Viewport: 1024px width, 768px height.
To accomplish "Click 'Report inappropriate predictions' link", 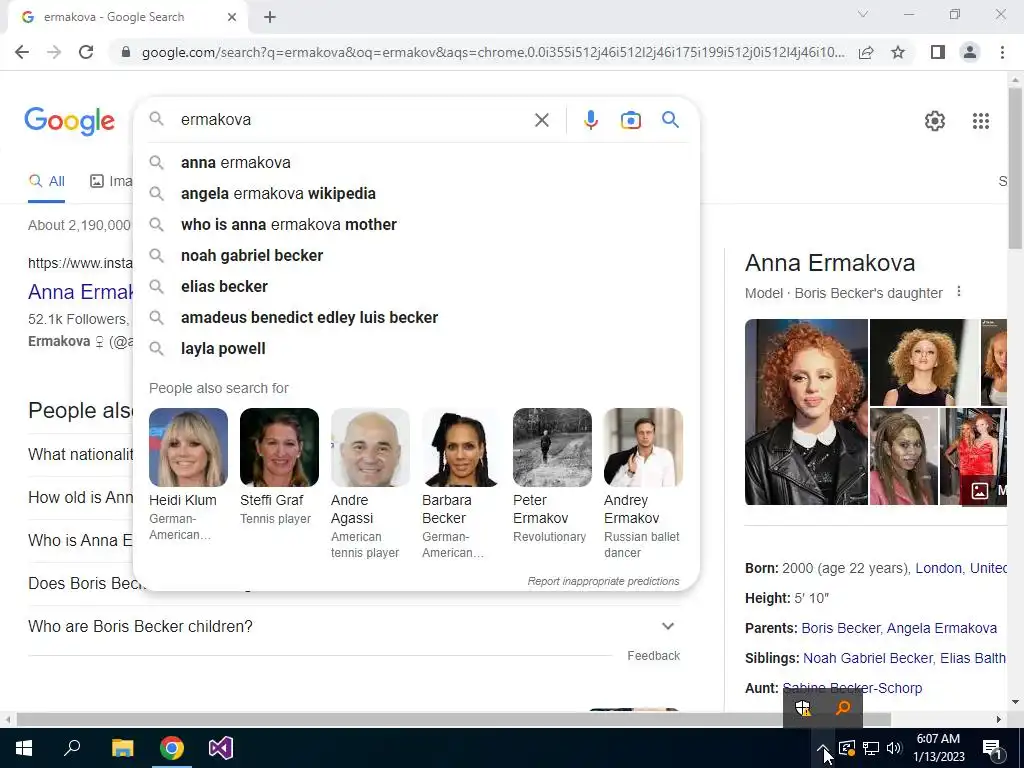I will pos(603,581).
